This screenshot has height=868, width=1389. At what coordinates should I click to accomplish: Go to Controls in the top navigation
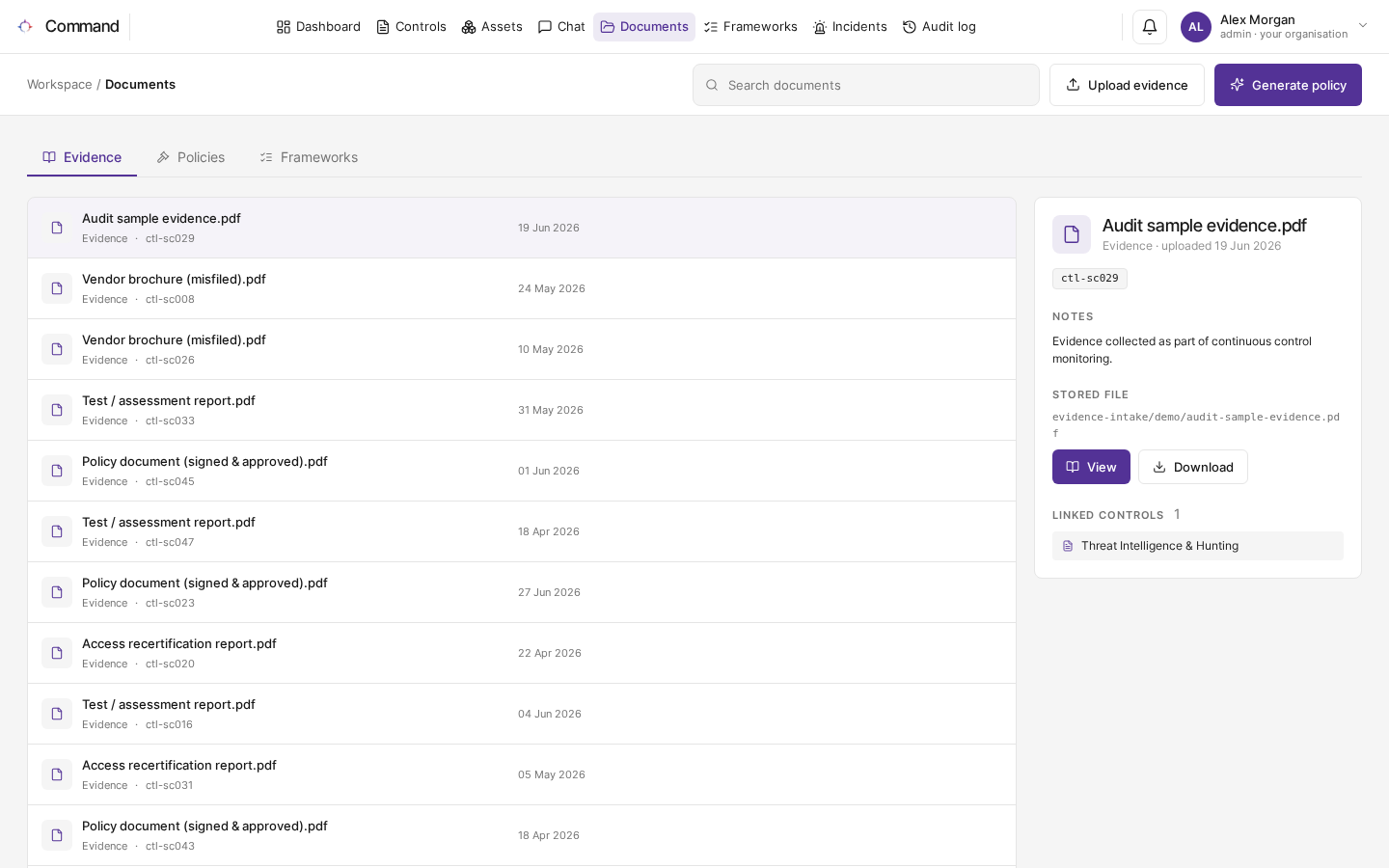click(x=412, y=27)
